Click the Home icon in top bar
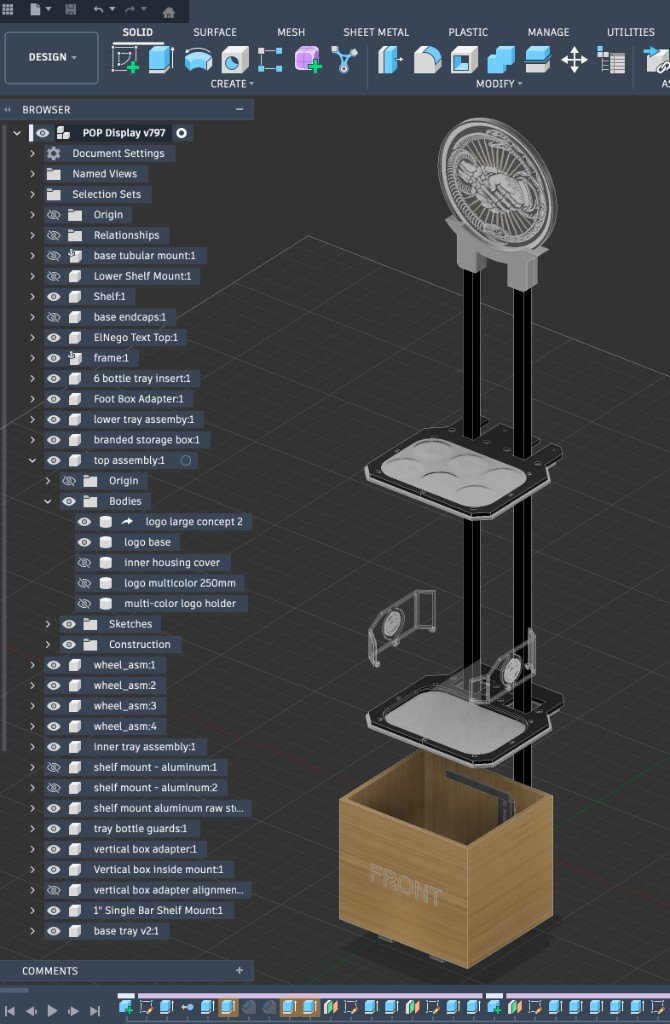This screenshot has width=670, height=1024. 168,11
